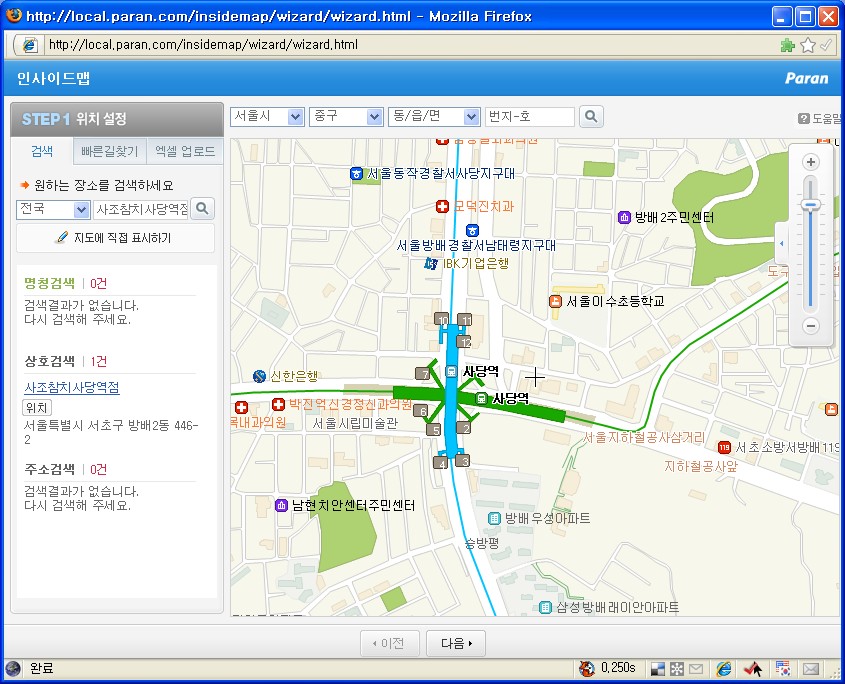This screenshot has height=684, width=845.
Task: Click the place search magnifier in sidebar
Action: [203, 209]
